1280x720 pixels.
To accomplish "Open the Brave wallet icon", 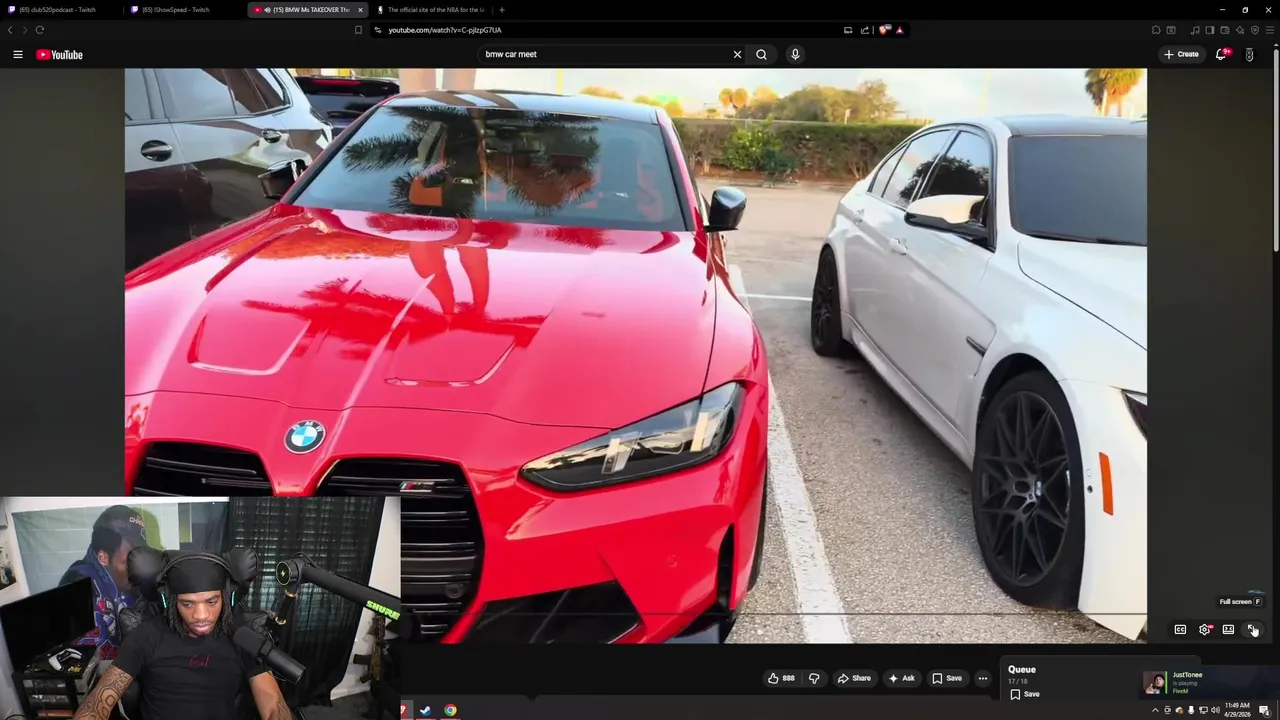I will 1225,30.
